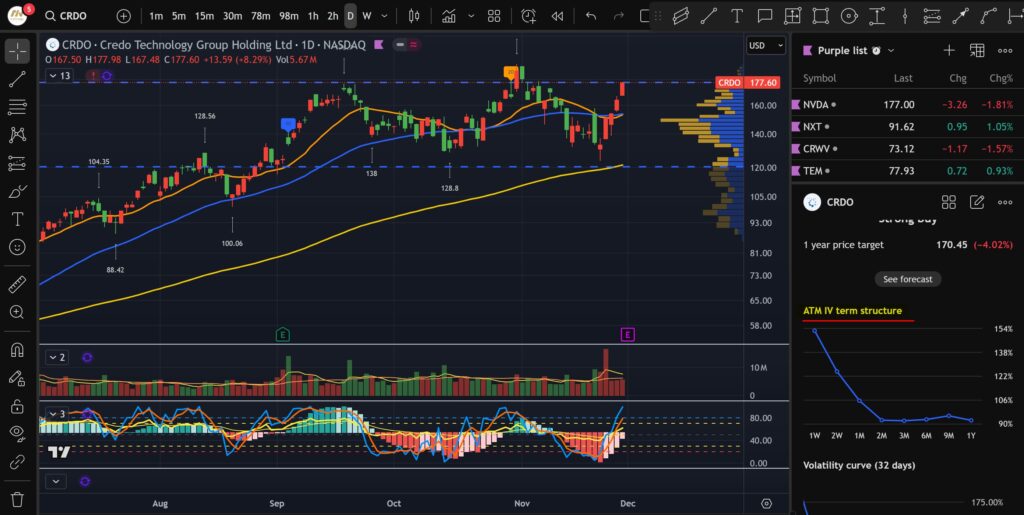Click the See forecast button
The image size is (1024, 515).
click(x=908, y=279)
